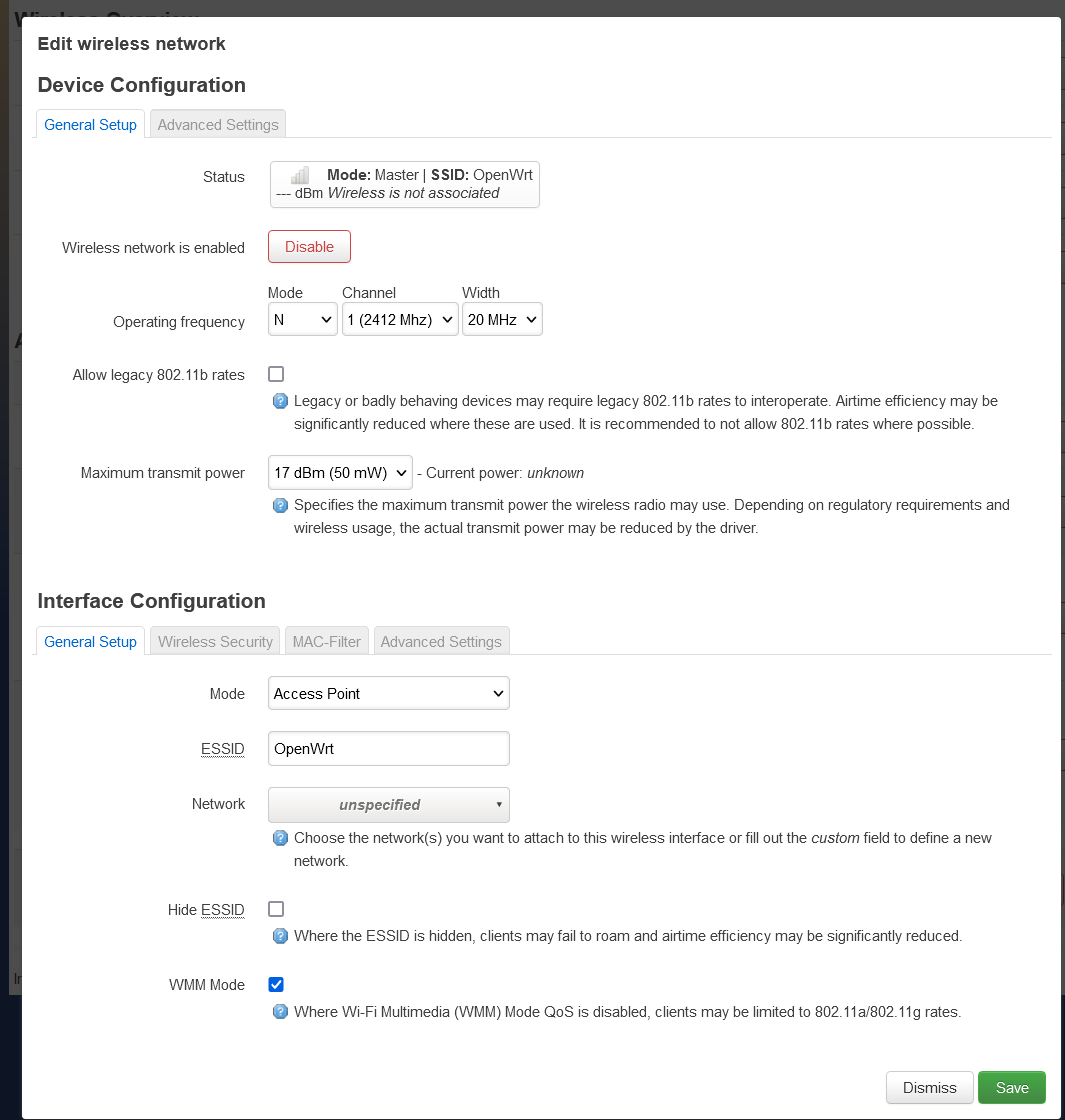Open Interface Configuration Advanced Settings tab
1065x1120 pixels.
click(441, 641)
